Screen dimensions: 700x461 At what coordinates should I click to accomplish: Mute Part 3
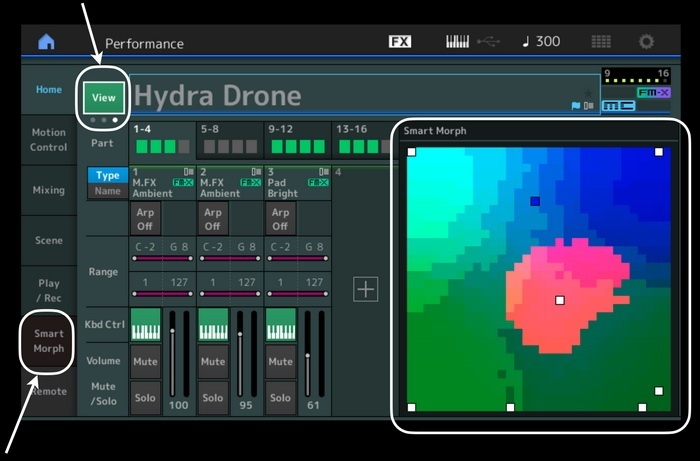[281, 361]
